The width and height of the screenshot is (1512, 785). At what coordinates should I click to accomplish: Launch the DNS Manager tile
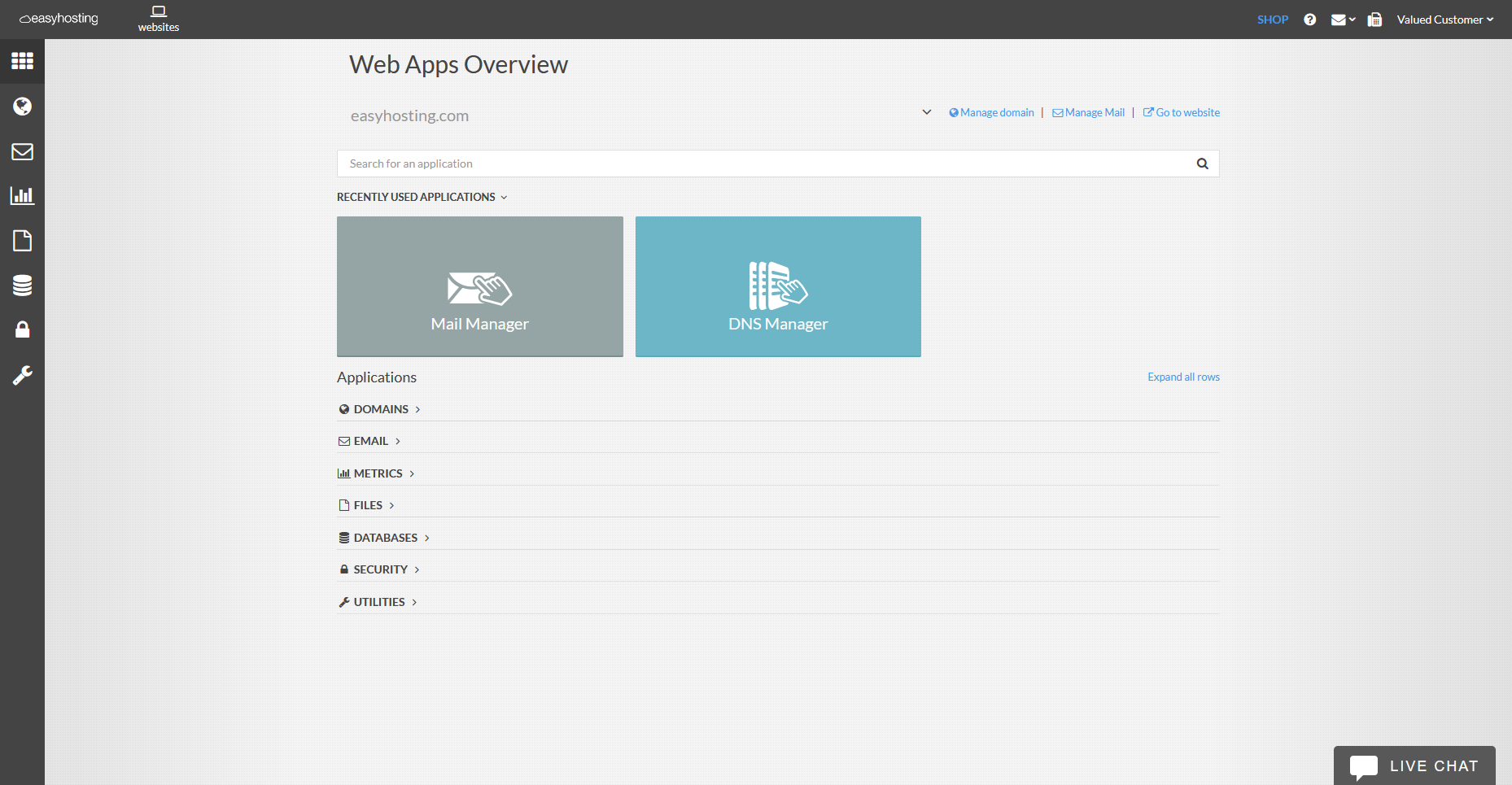pyautogui.click(x=777, y=286)
